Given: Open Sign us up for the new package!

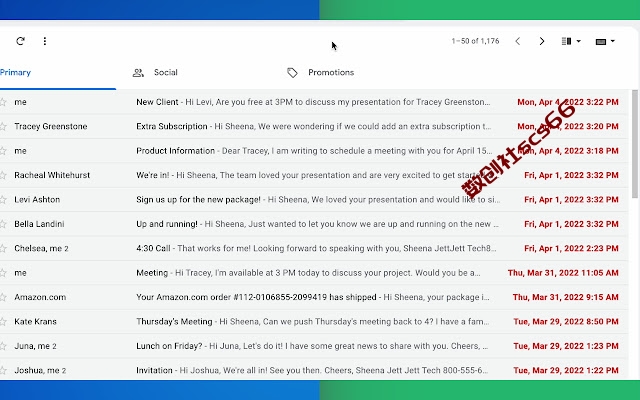Looking at the screenshot, I should pos(313,200).
